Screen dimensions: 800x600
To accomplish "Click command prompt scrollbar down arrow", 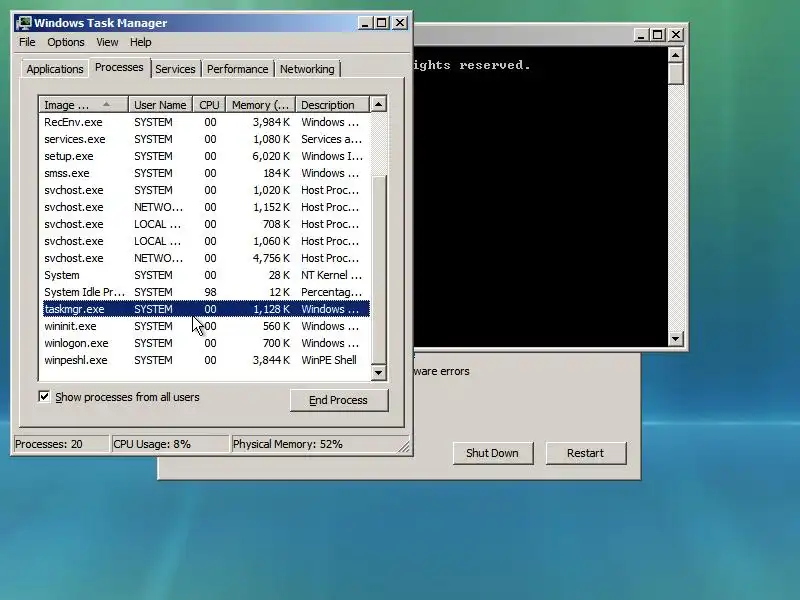I will click(676, 338).
